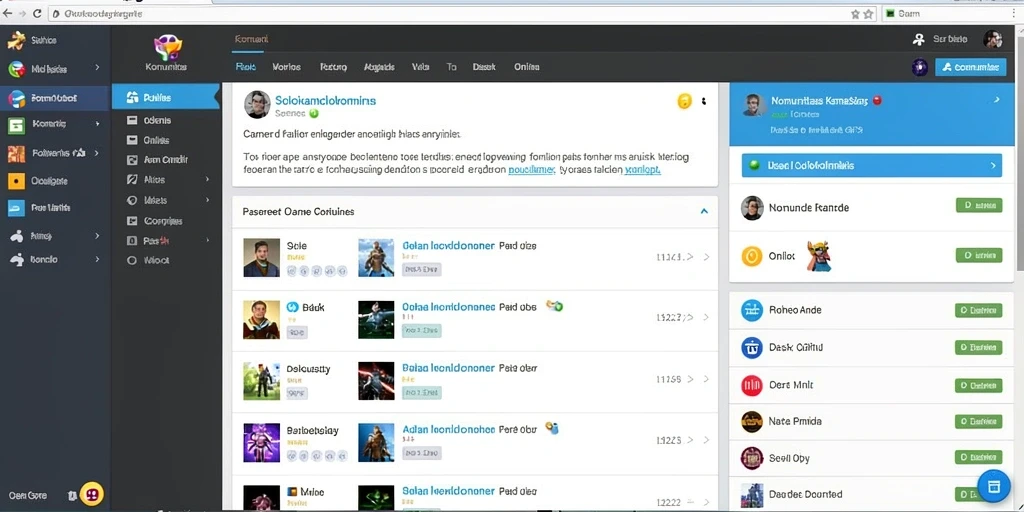
Task: Select the Onlise tab in top navigation
Action: tap(526, 67)
